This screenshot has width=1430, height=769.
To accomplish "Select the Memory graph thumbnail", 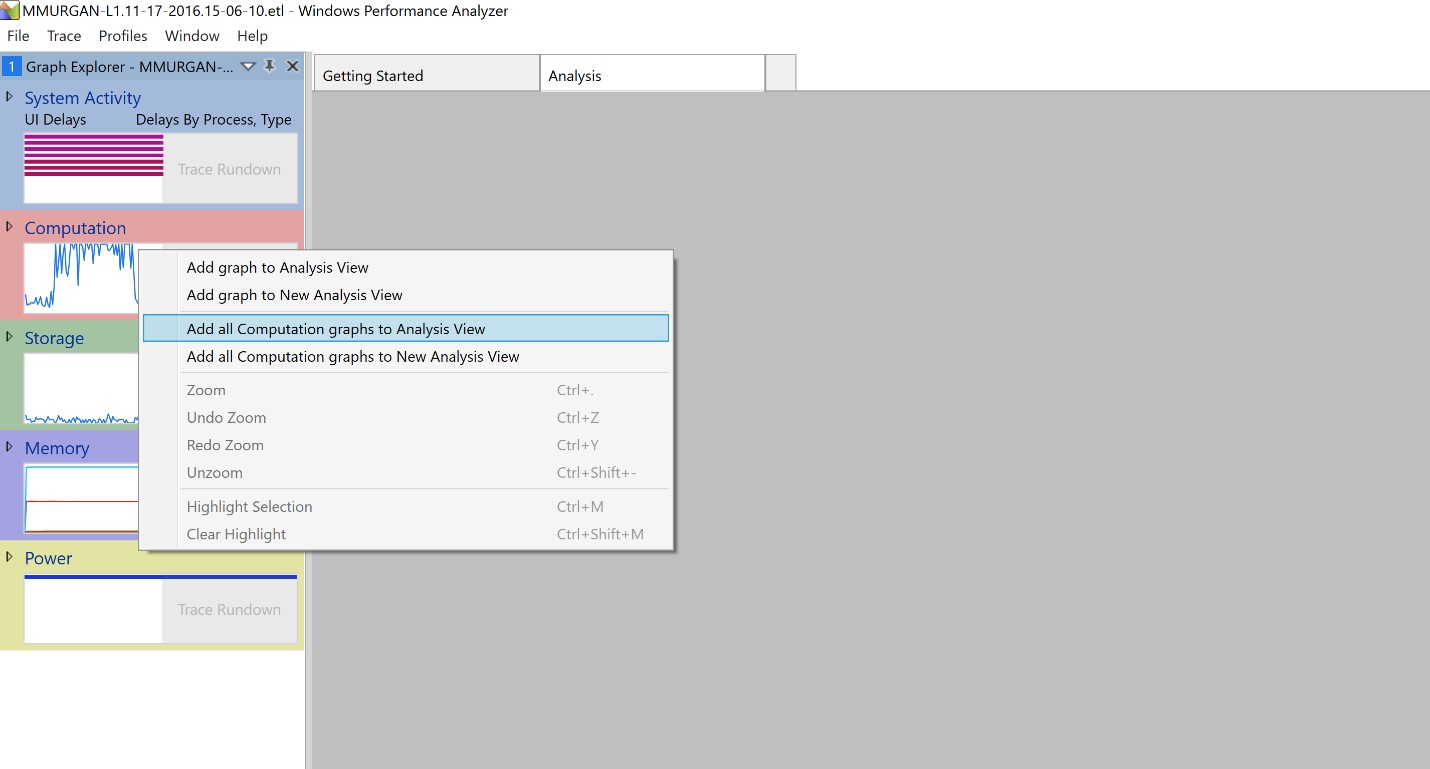I will click(x=81, y=498).
